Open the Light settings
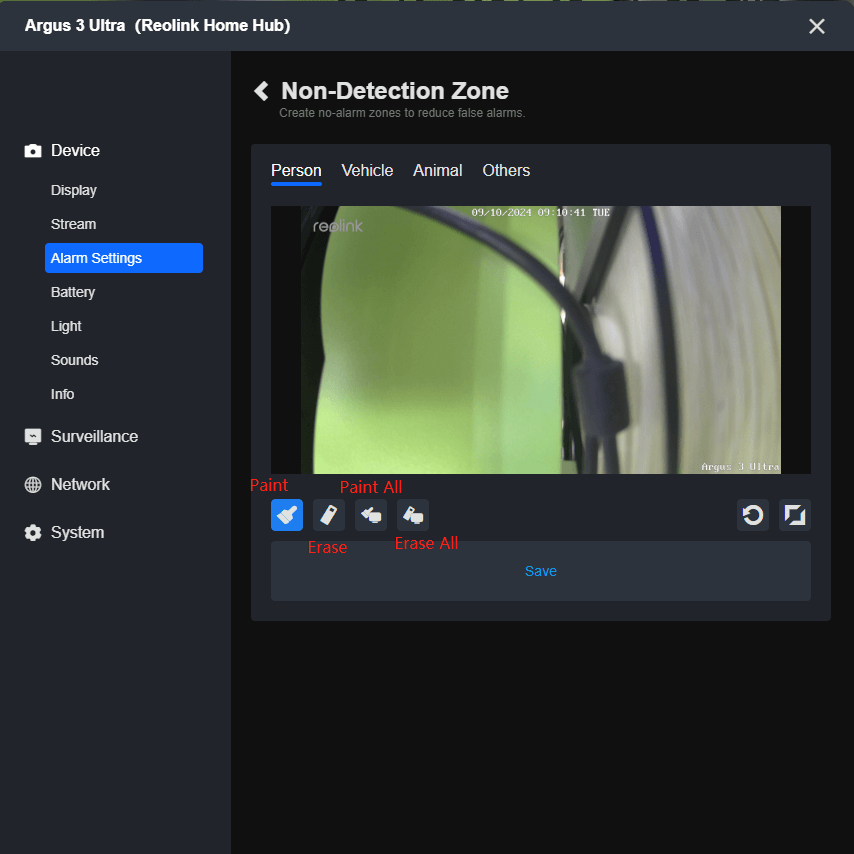The height and width of the screenshot is (854, 854). (66, 326)
